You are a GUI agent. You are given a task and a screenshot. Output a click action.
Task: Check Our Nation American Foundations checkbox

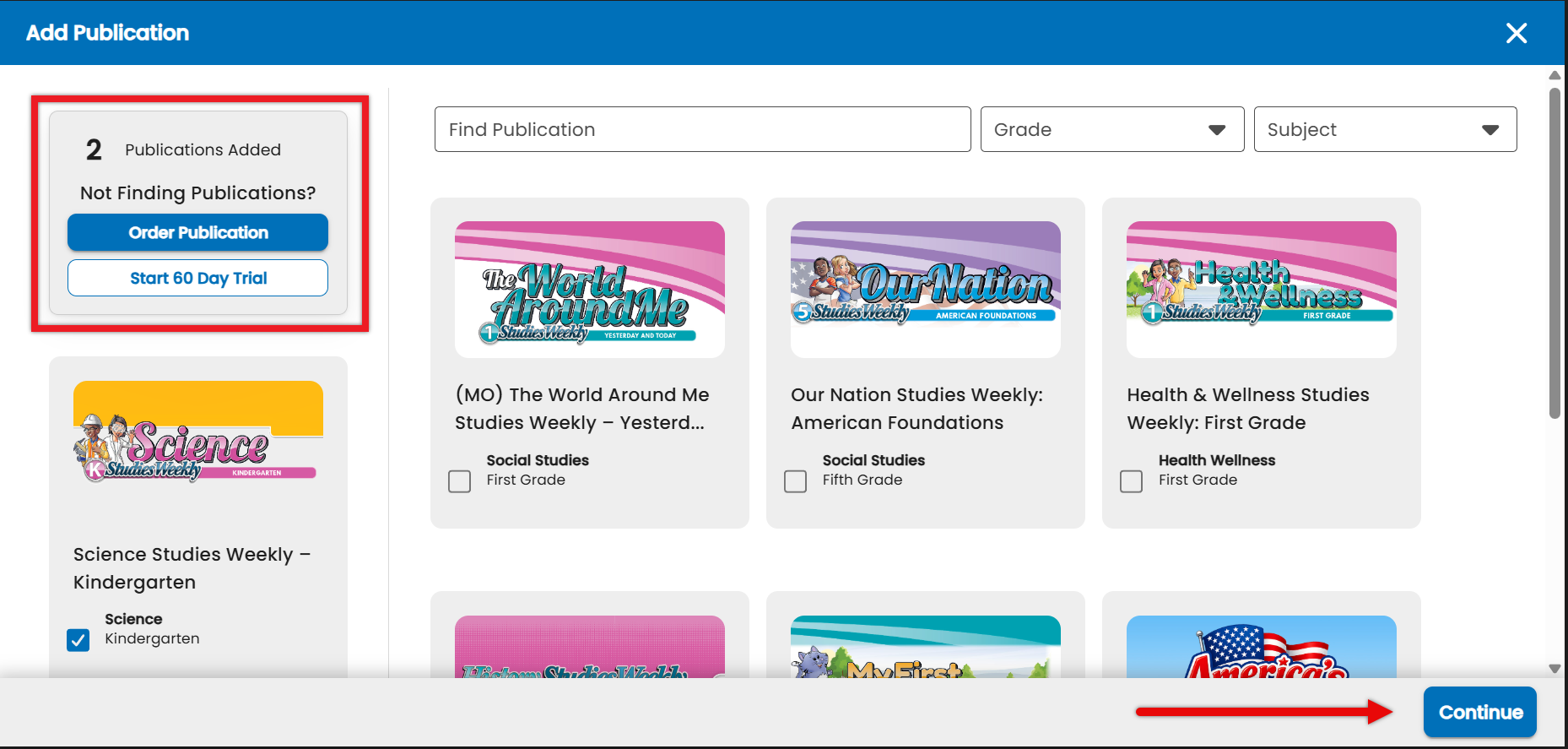tap(796, 481)
